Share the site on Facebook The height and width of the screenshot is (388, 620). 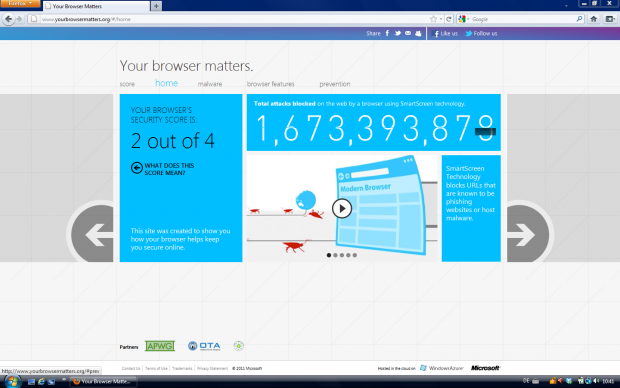[x=387, y=33]
